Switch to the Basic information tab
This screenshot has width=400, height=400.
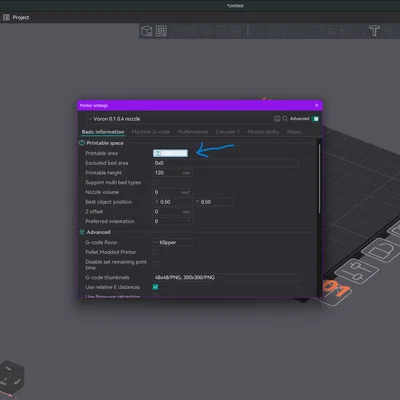(x=103, y=132)
